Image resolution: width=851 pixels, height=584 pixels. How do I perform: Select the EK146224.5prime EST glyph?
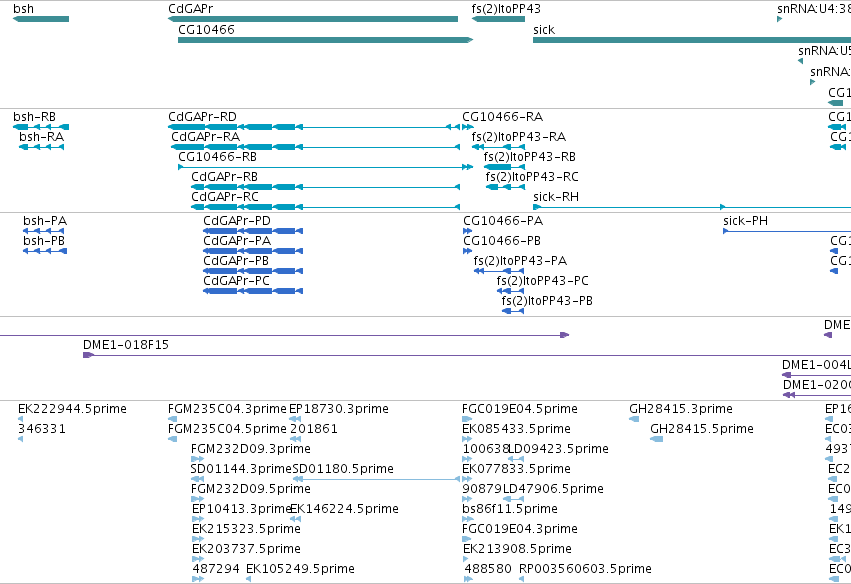pos(295,519)
